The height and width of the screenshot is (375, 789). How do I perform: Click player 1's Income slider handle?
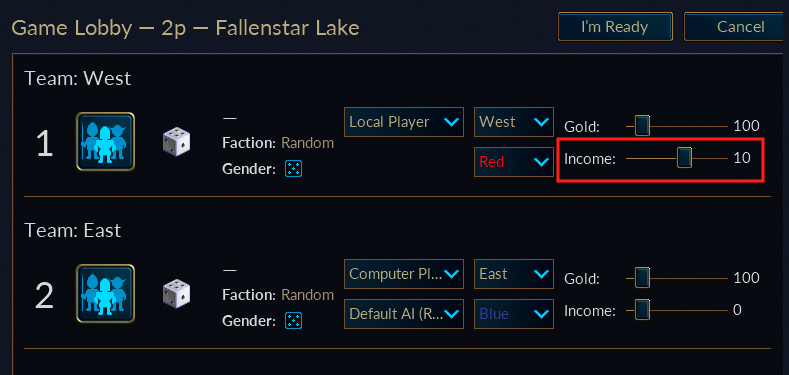[684, 158]
